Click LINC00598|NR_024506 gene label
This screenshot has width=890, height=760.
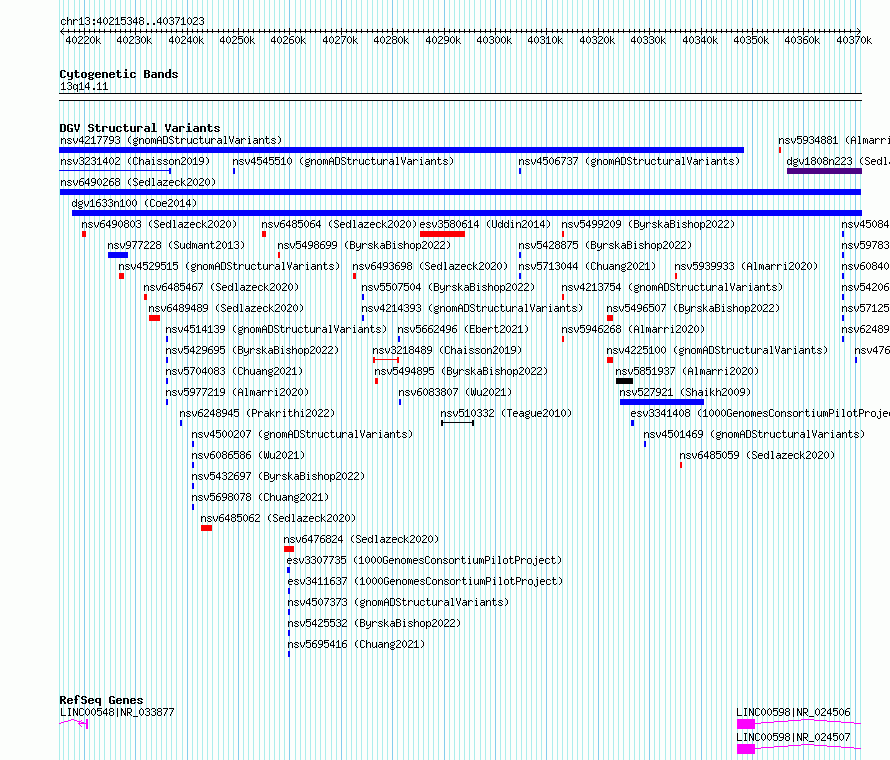coord(794,712)
